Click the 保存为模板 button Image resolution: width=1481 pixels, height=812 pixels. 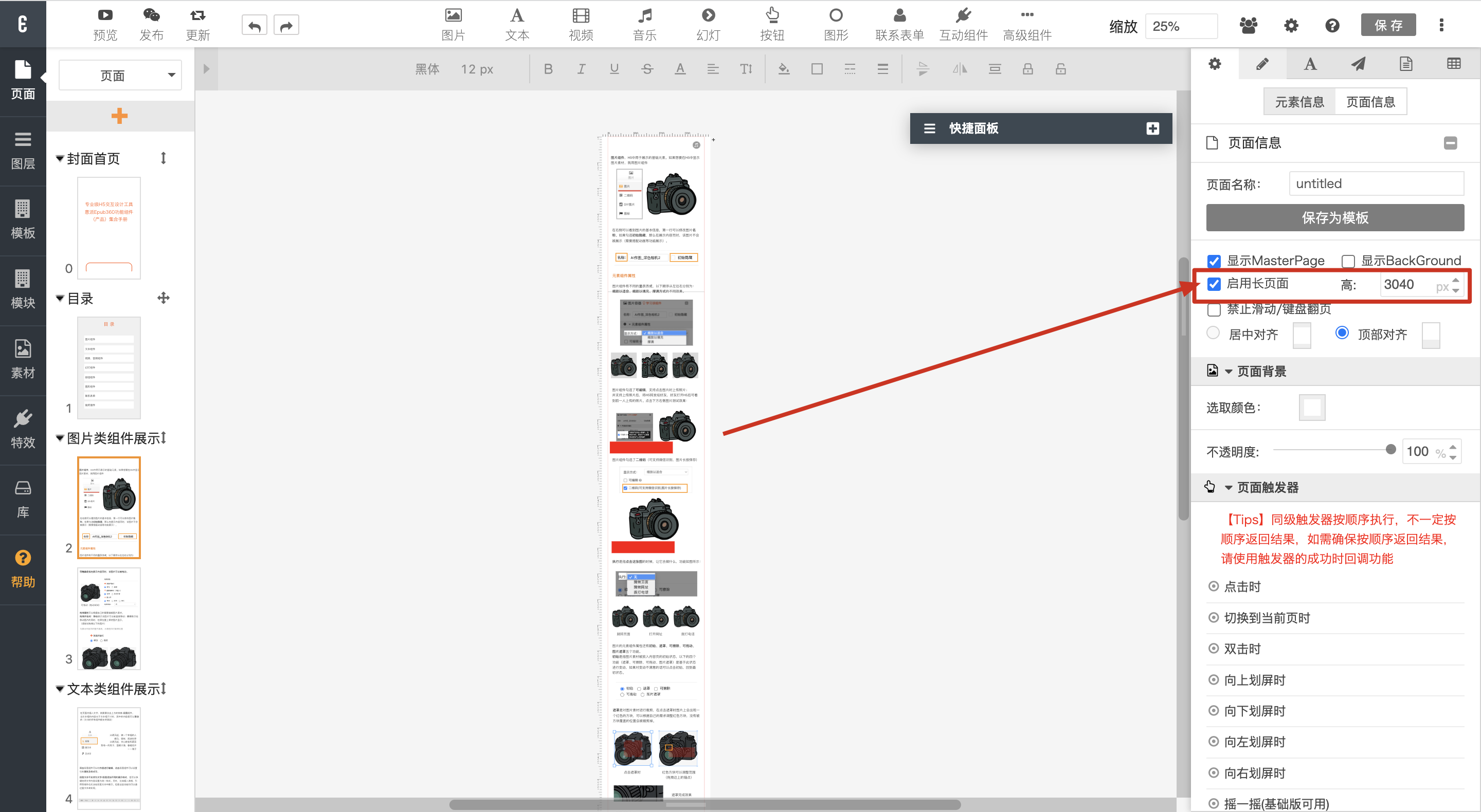click(1334, 218)
